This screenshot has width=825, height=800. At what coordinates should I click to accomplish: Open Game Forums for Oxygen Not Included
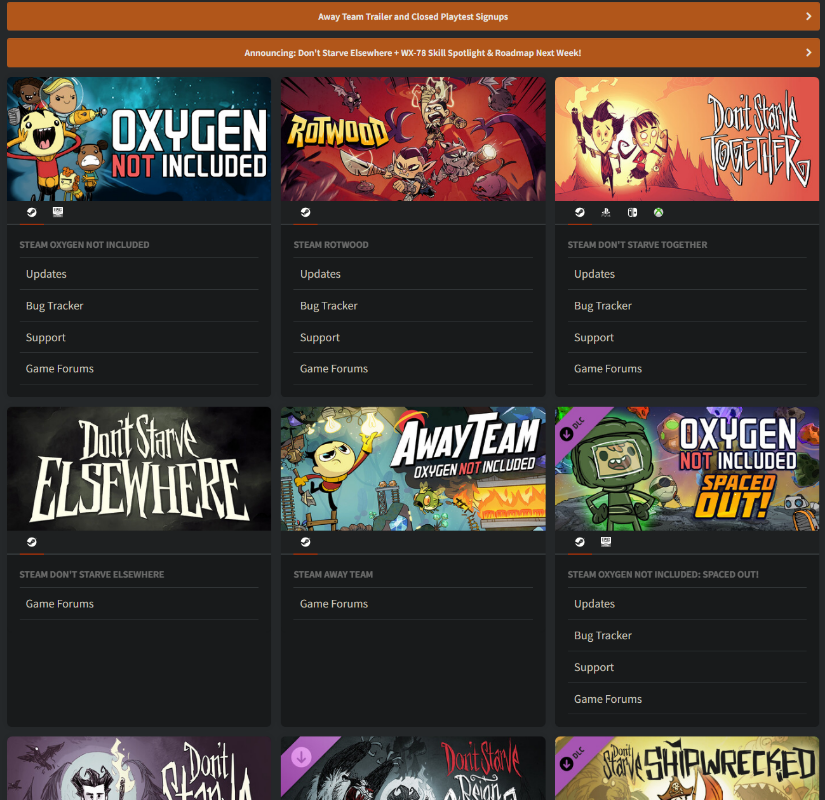pos(139,368)
